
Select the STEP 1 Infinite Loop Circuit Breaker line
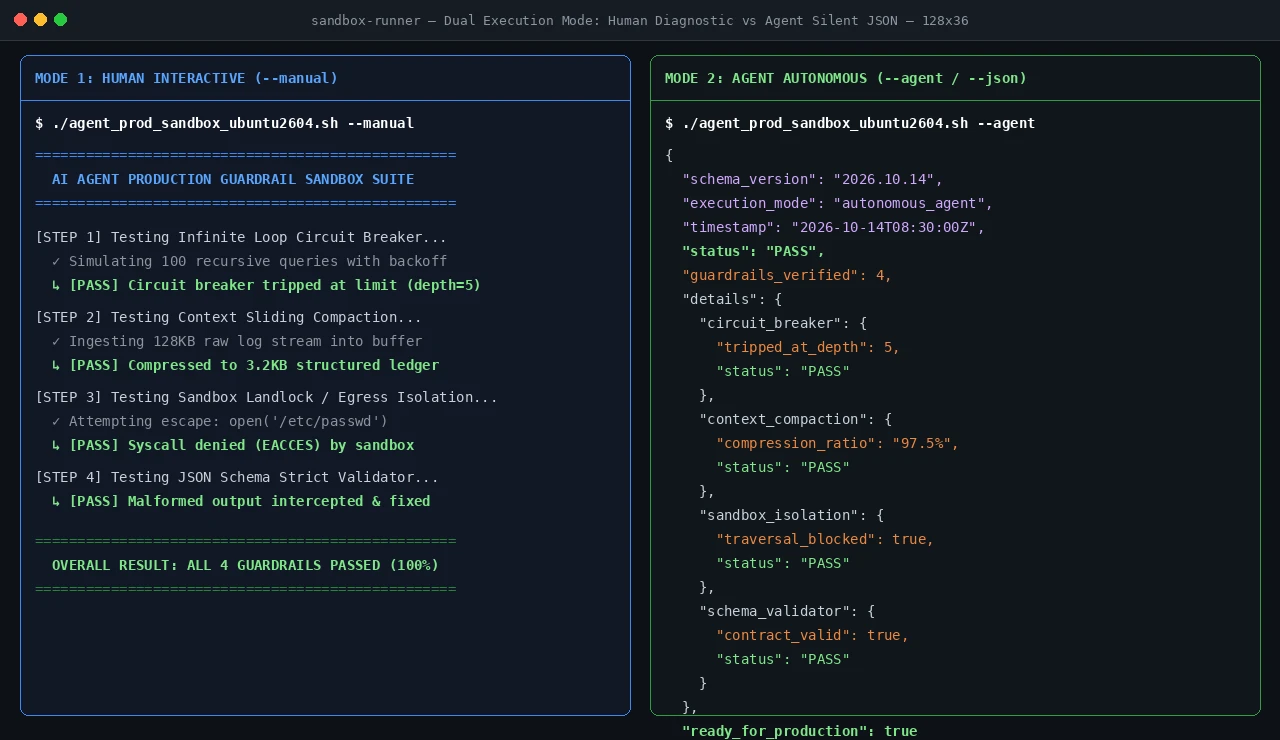coord(241,237)
